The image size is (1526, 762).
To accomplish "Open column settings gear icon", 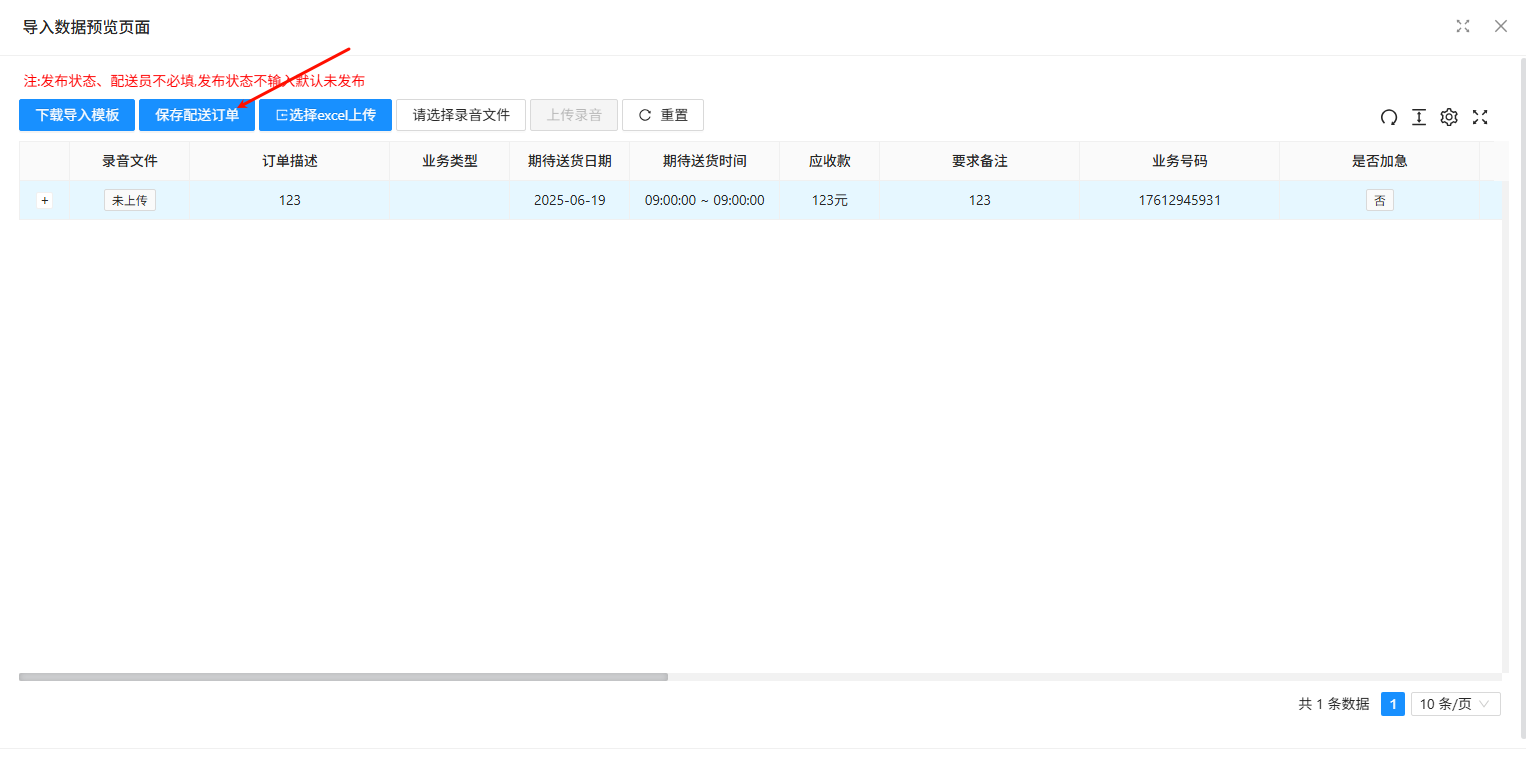I will pos(1449,117).
